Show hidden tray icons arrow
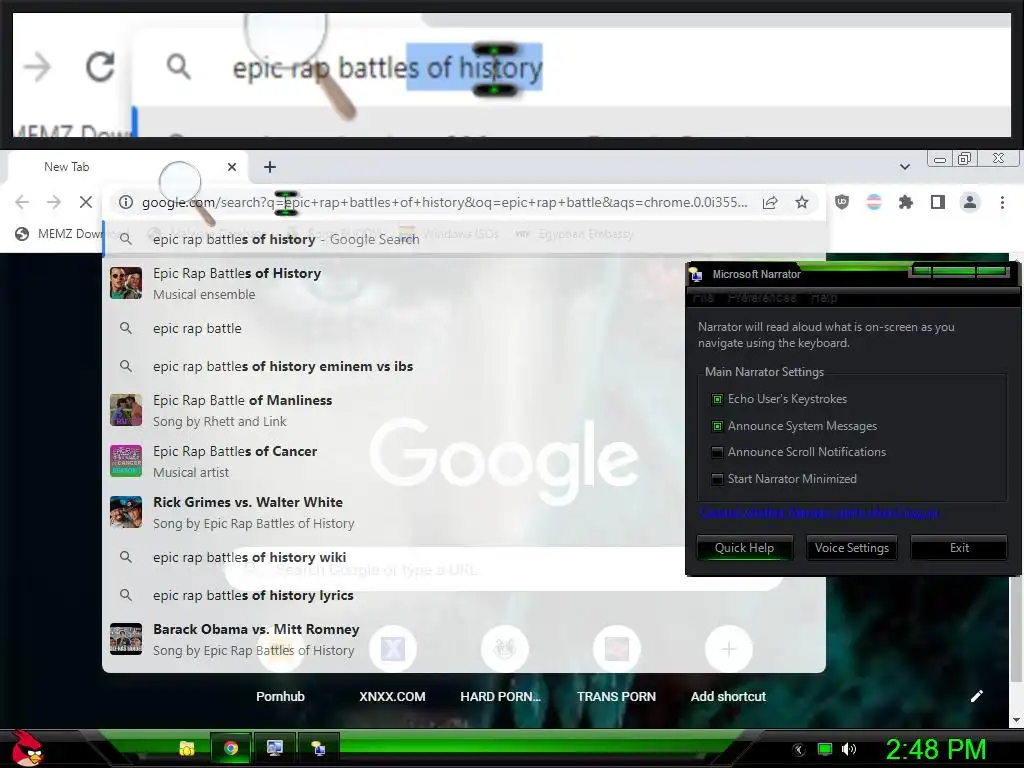The image size is (1024, 768). (798, 749)
